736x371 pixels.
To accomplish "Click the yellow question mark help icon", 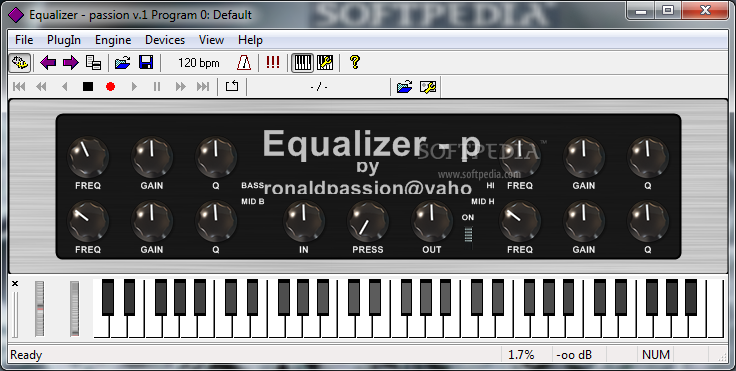I will (355, 62).
